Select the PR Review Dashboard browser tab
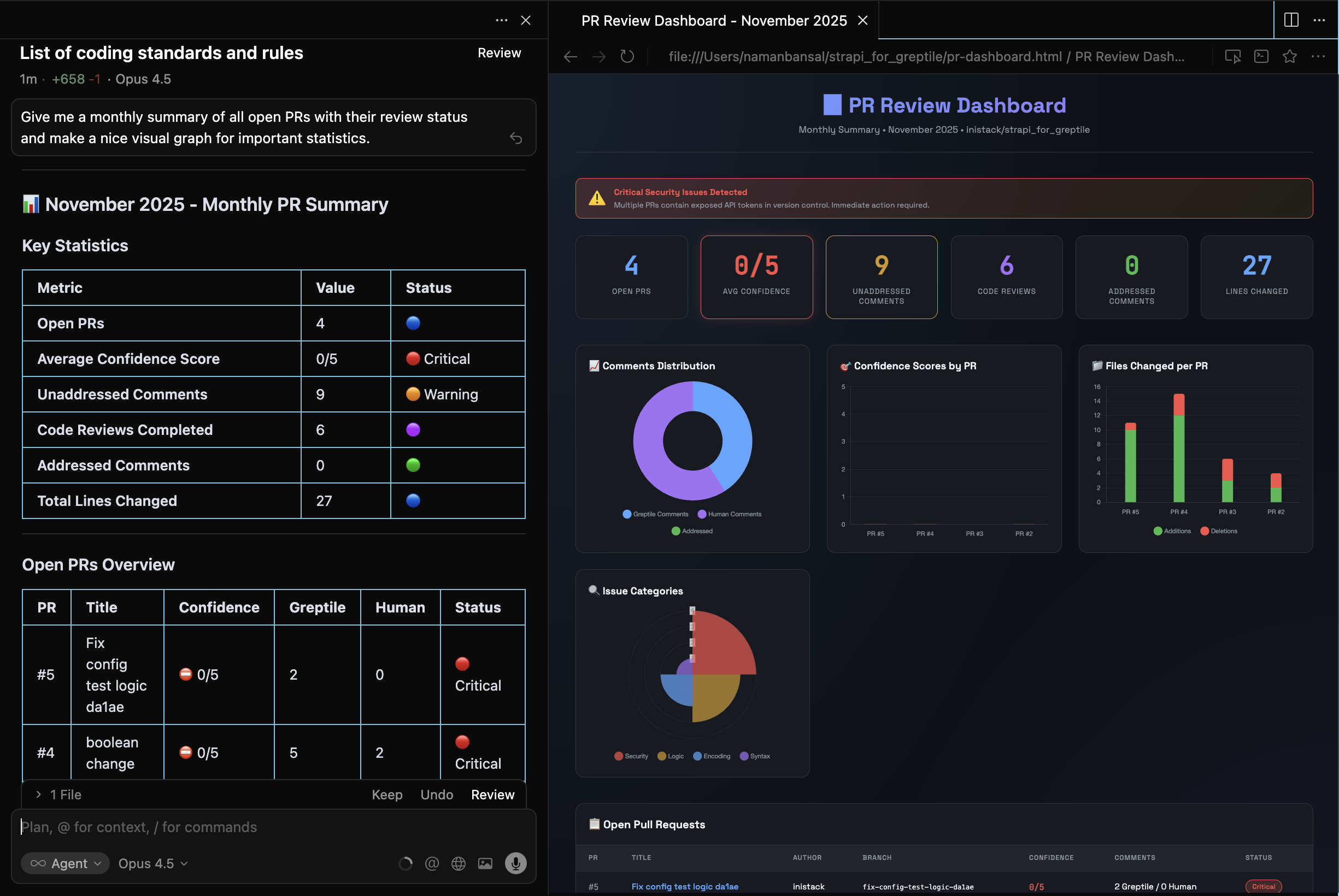The width and height of the screenshot is (1339, 896). point(713,20)
